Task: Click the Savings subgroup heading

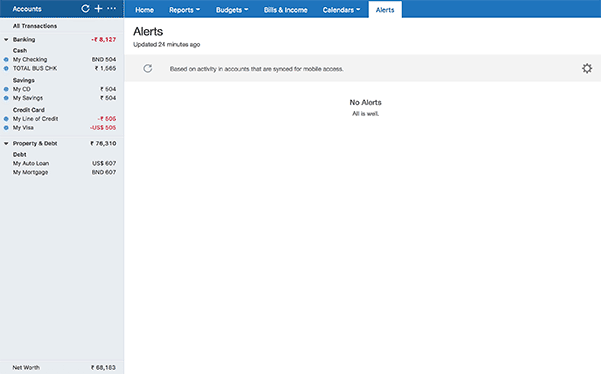Action: coord(24,80)
